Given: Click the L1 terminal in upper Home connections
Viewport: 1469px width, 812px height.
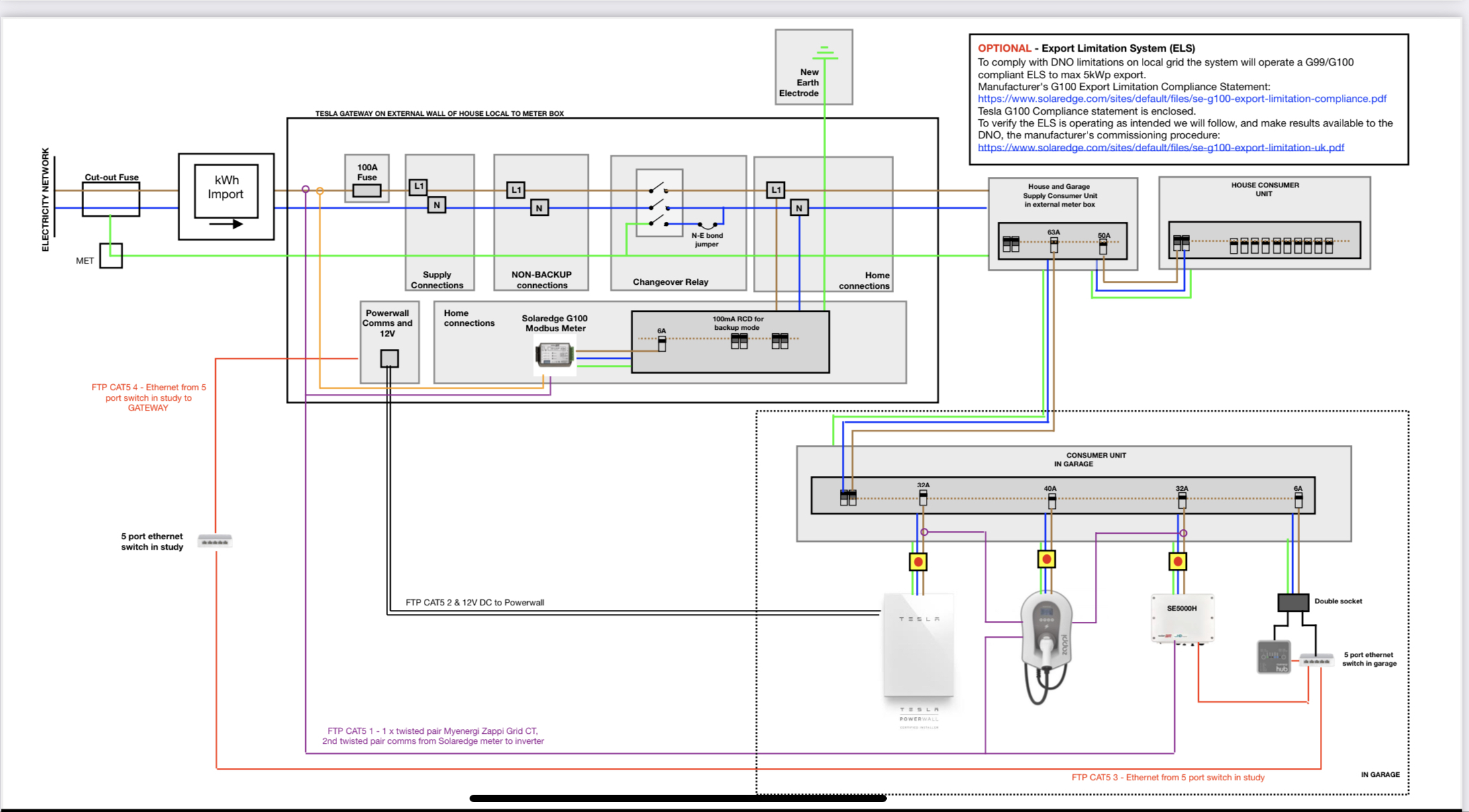Looking at the screenshot, I should (x=776, y=190).
